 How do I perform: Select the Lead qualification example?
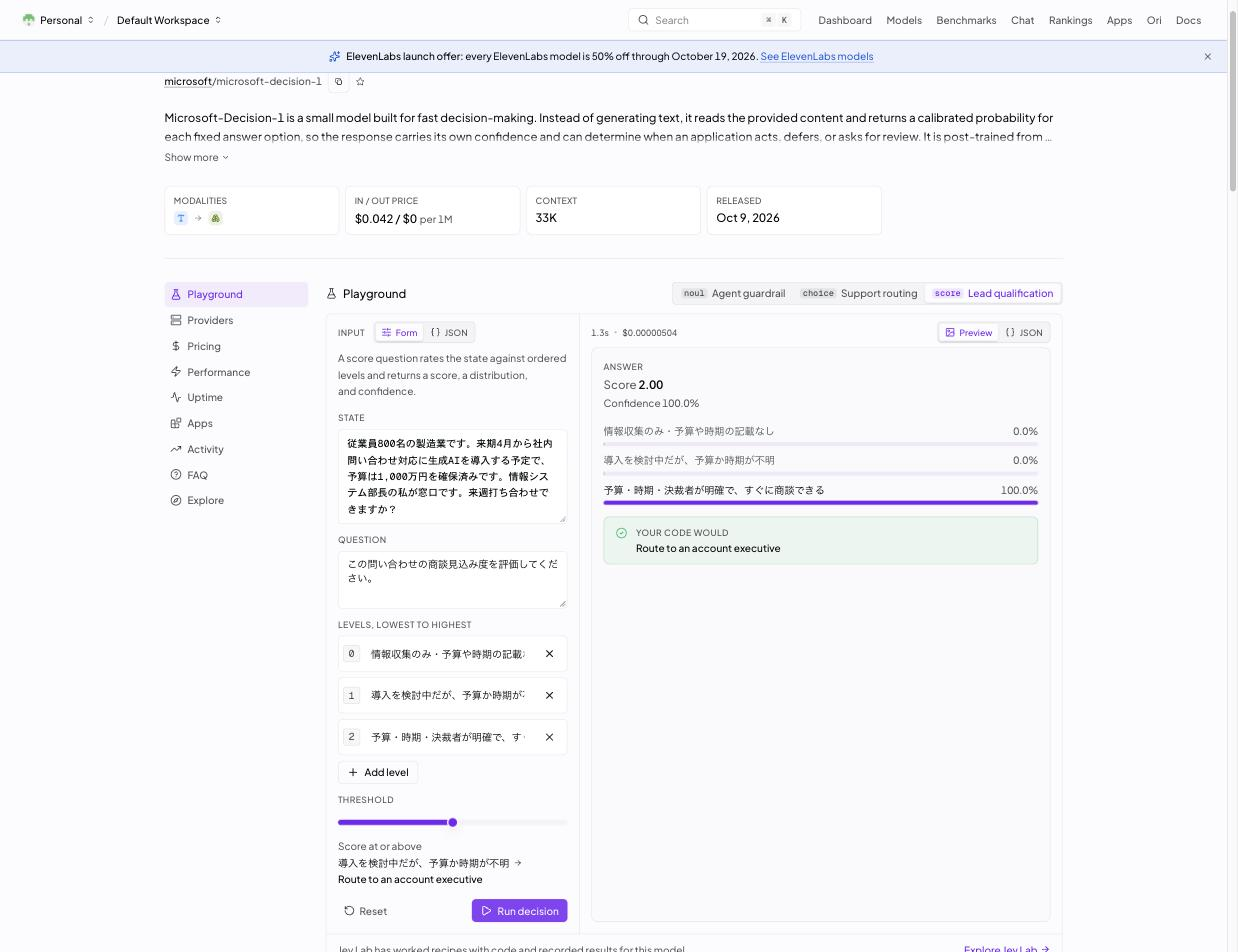(x=993, y=294)
